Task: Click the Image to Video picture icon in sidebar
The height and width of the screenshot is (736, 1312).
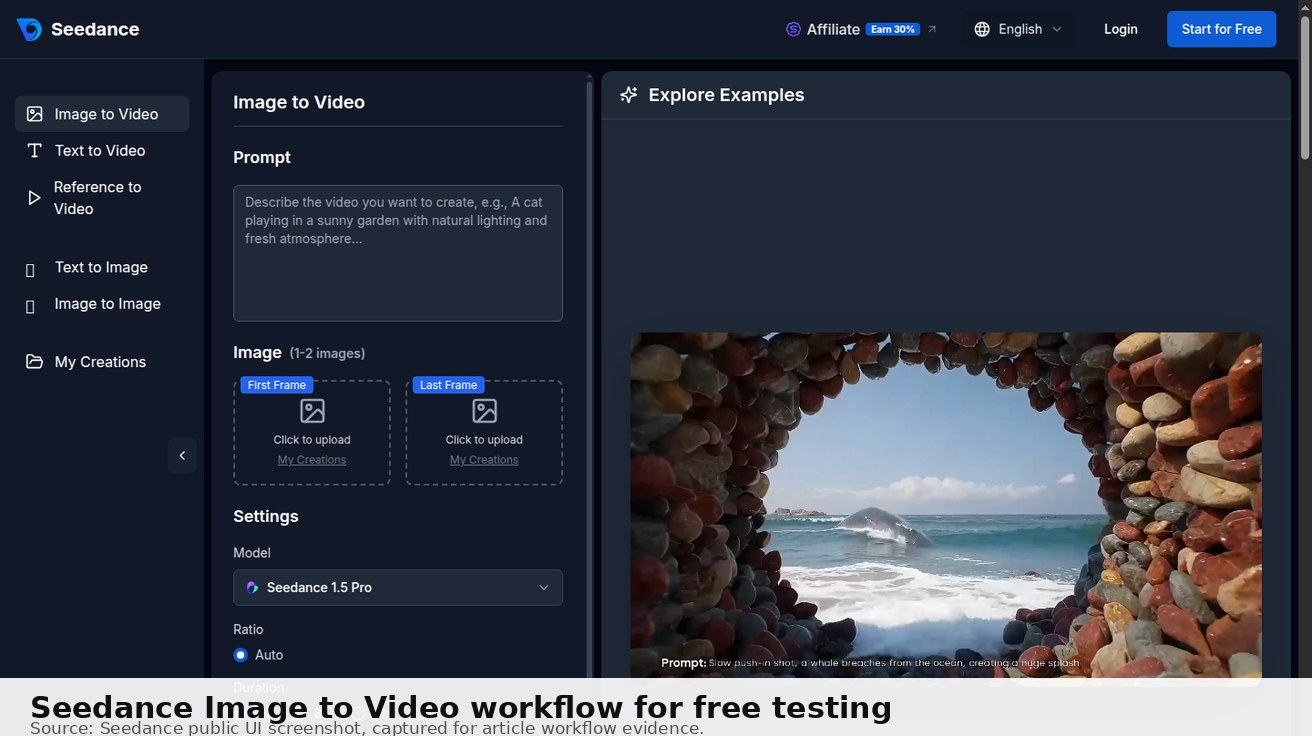Action: pos(34,114)
